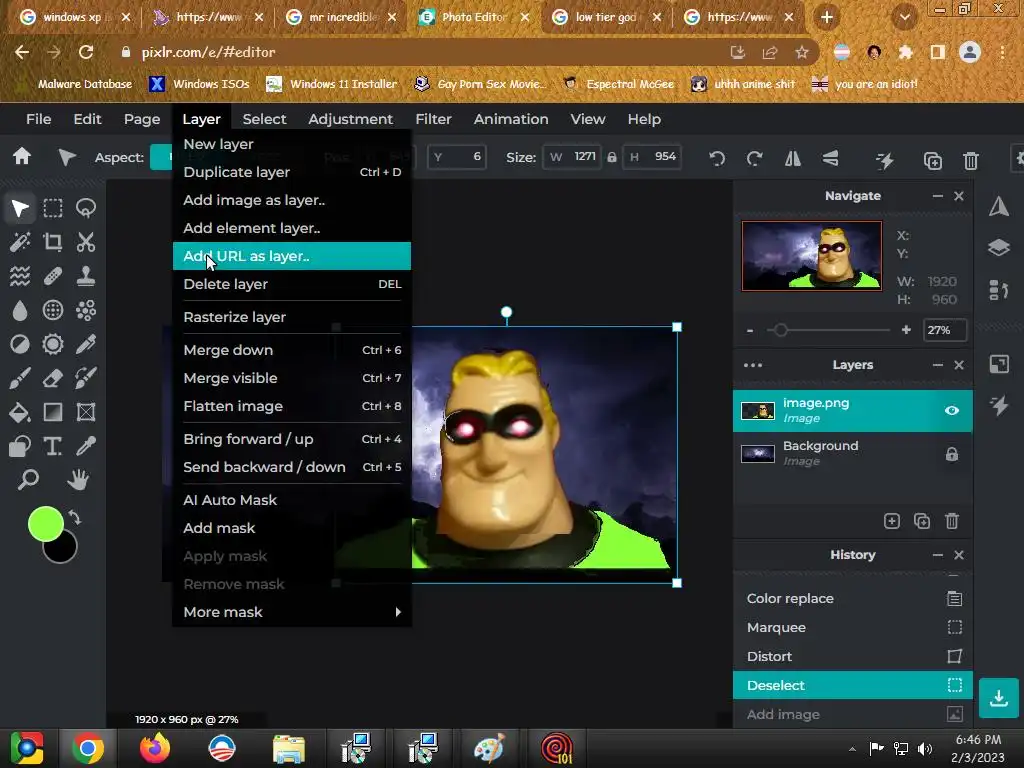Click the black background color swatch
1024x768 pixels.
coord(63,551)
